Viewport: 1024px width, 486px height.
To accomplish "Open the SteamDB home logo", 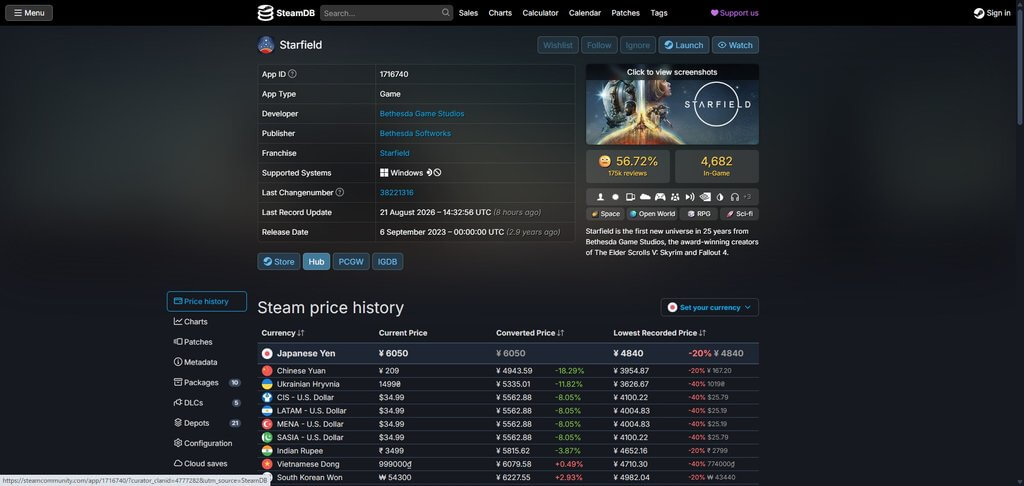I will point(286,13).
